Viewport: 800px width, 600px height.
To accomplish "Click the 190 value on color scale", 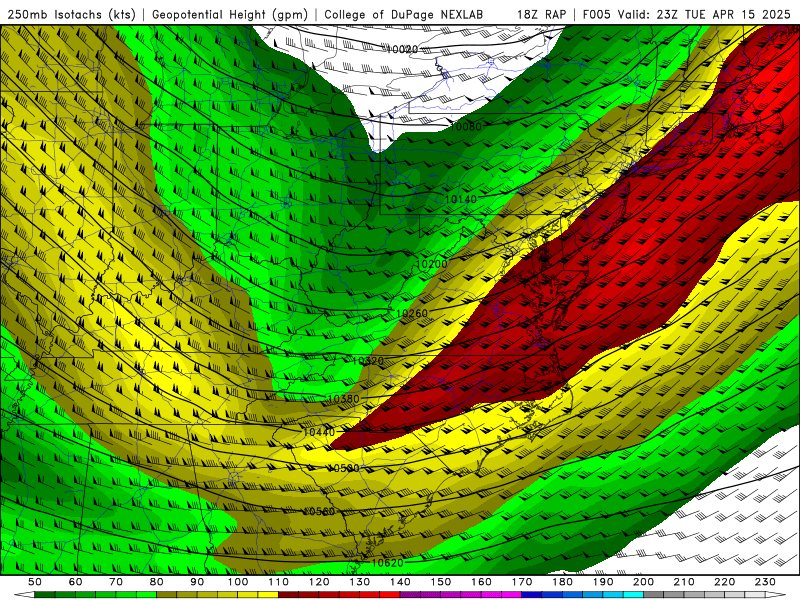I will coord(603,582).
